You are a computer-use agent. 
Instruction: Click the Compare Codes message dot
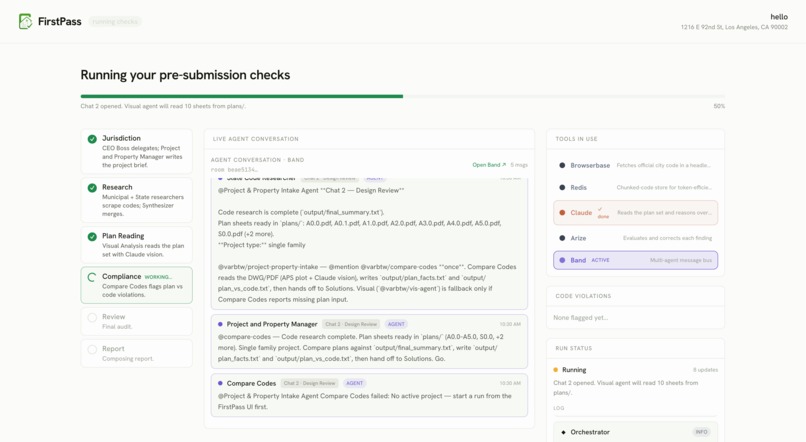click(x=220, y=383)
